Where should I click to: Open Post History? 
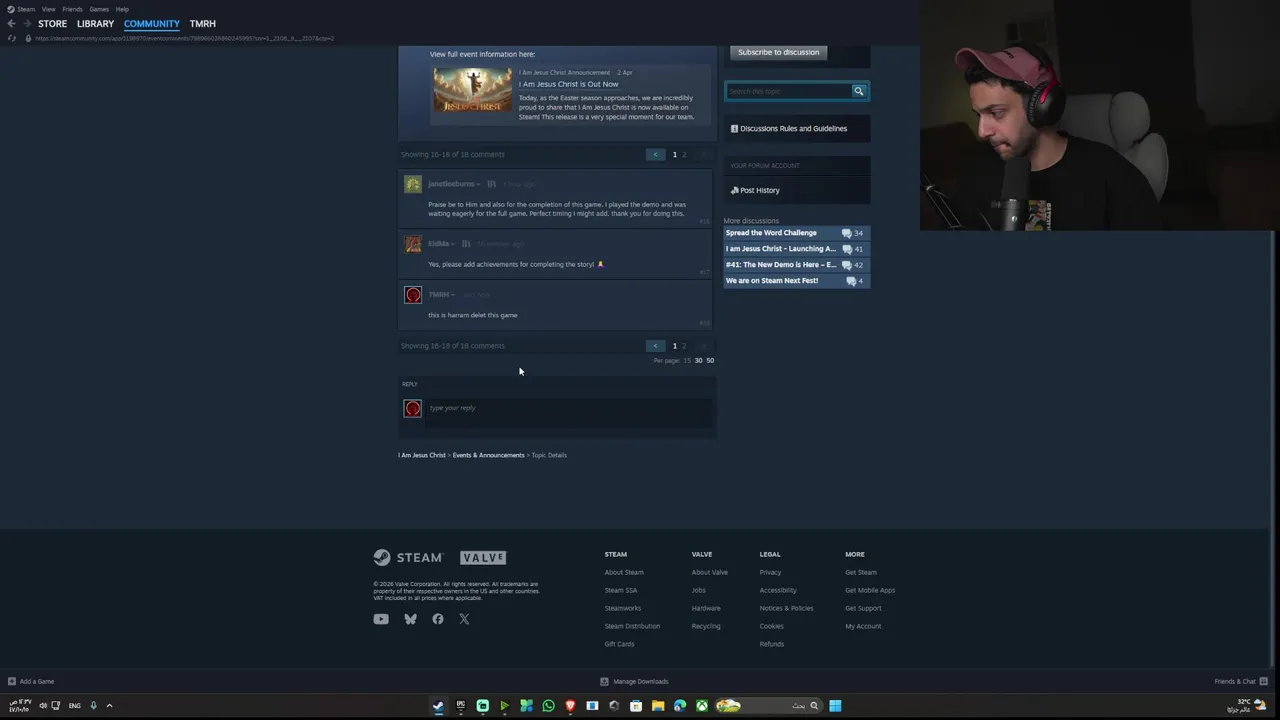(755, 190)
